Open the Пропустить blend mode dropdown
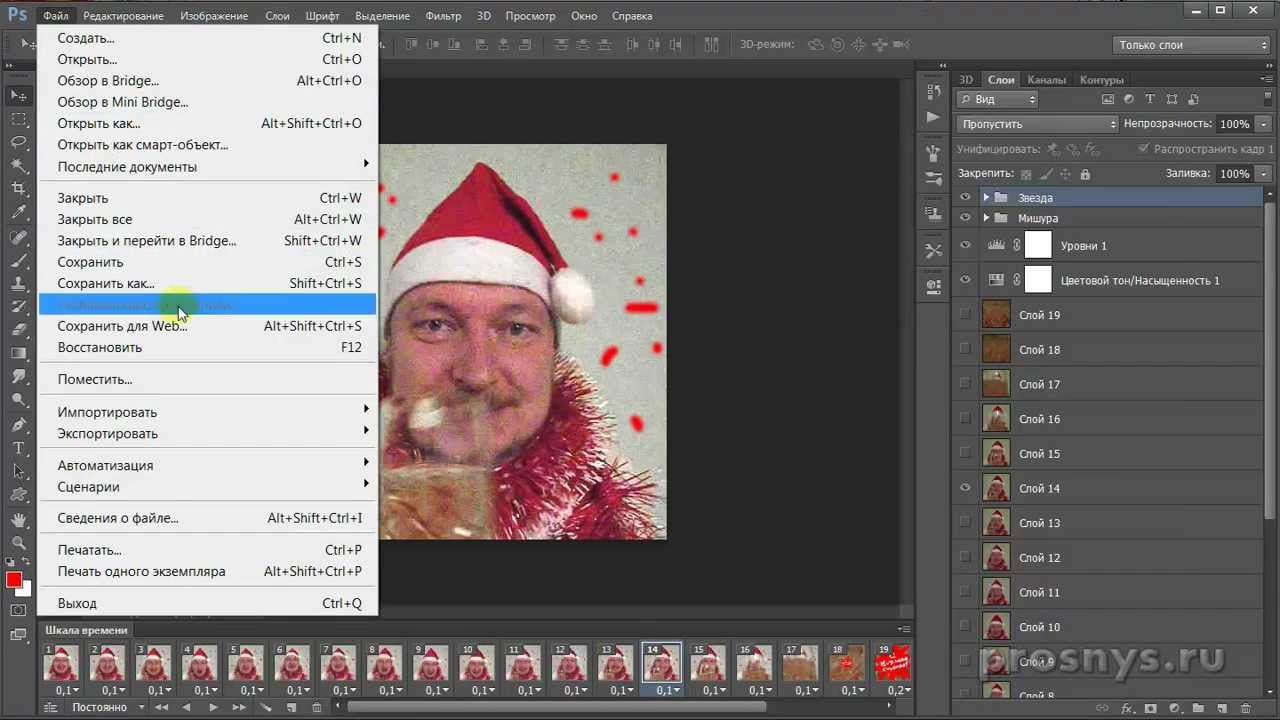The width and height of the screenshot is (1280, 720). [x=1037, y=124]
